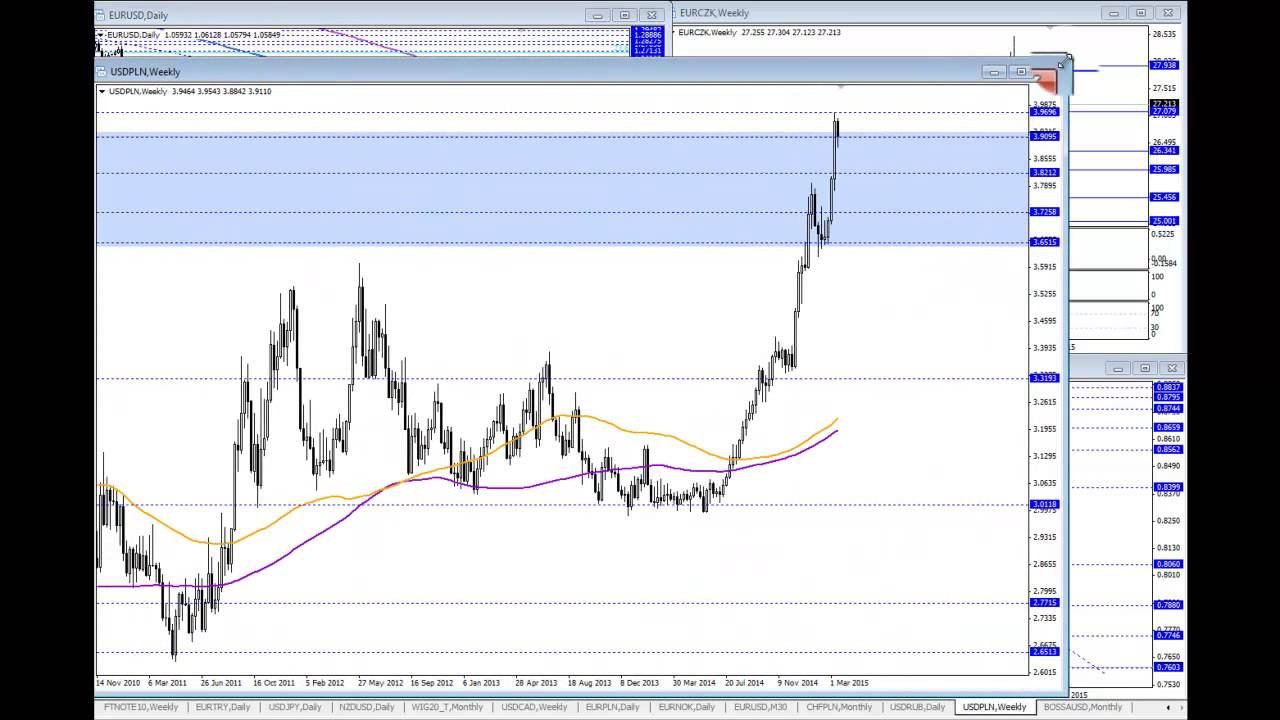Open the WIG20_T,Monthly chart tab
This screenshot has width=1280, height=720.
[447, 707]
